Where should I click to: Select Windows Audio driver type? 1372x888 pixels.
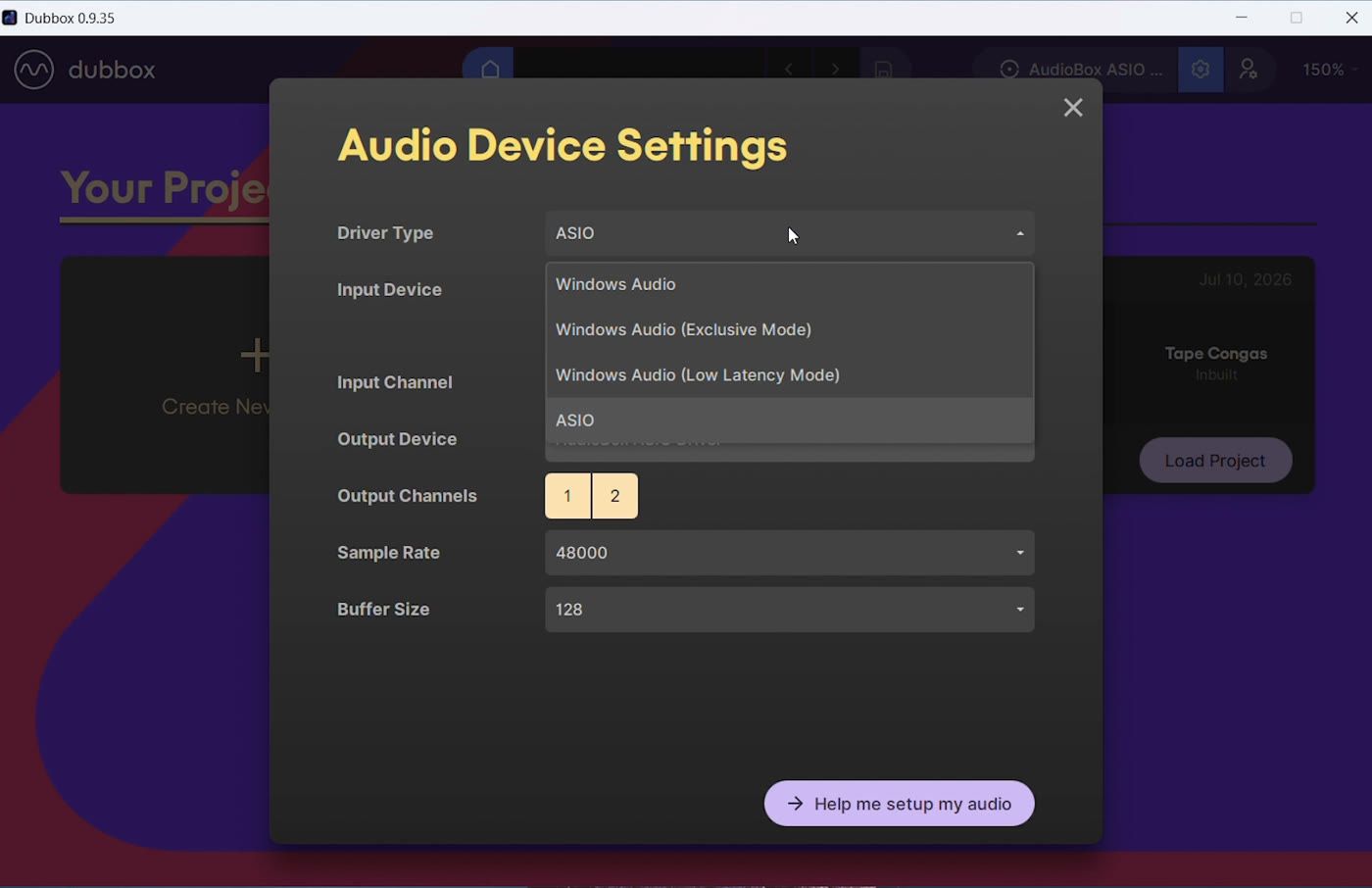tap(789, 284)
